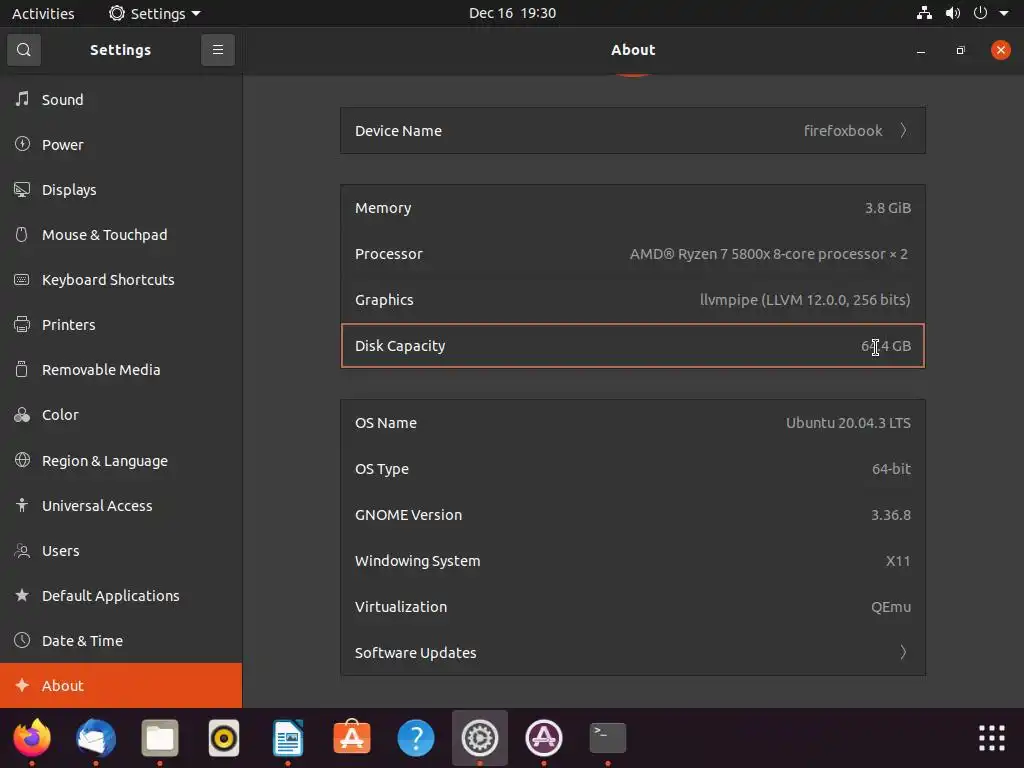Click Activities in the top bar

[43, 13]
